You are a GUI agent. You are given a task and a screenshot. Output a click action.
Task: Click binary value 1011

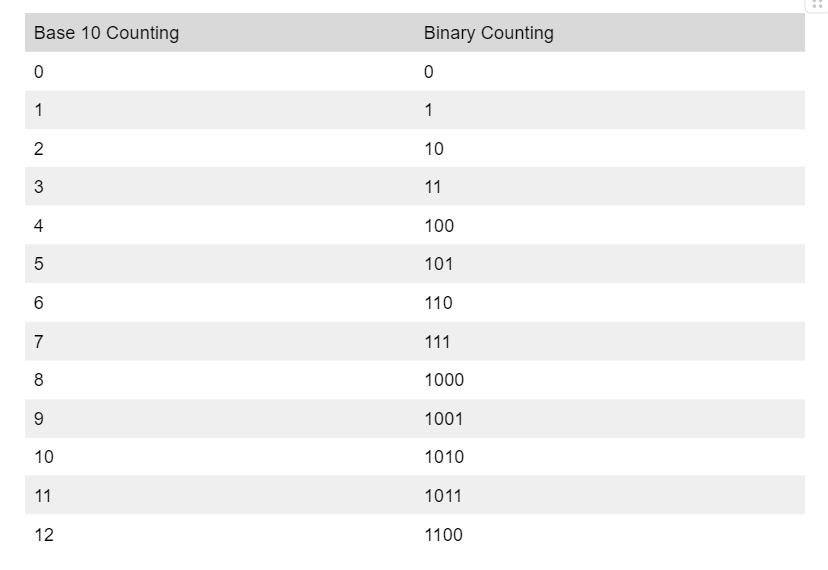tap(443, 496)
